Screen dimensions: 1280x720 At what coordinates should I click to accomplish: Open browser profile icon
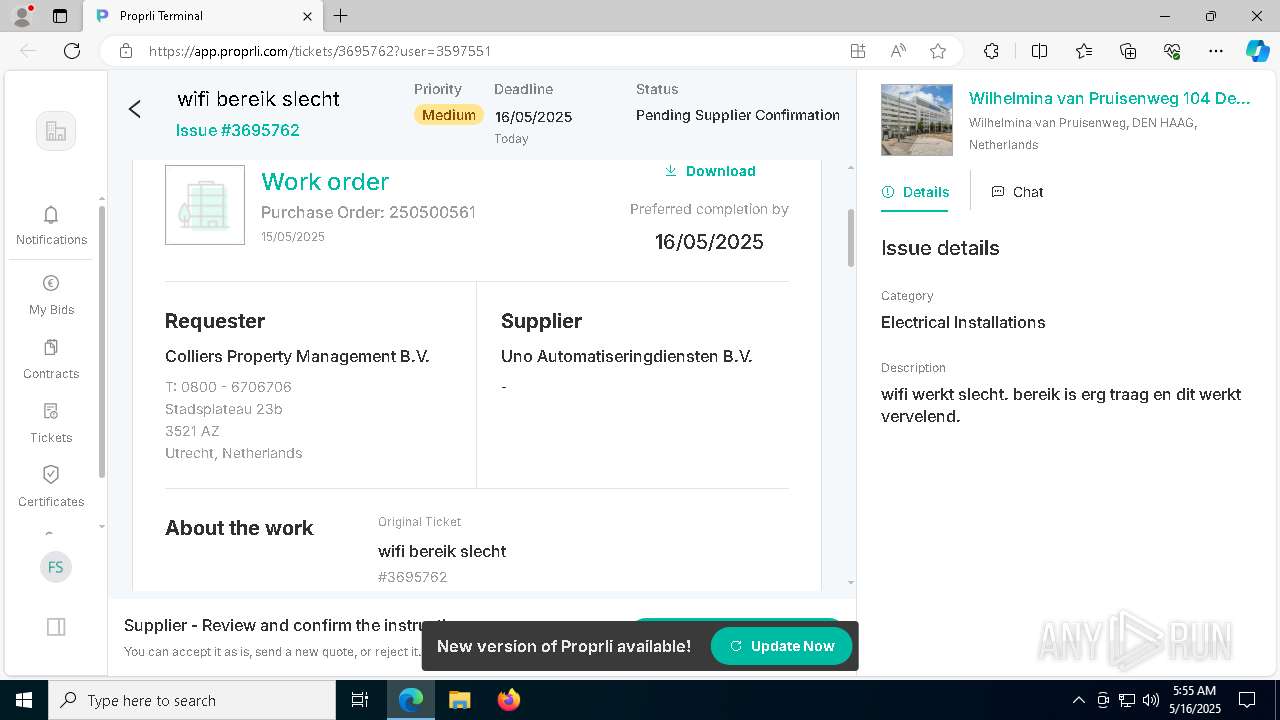[x=22, y=16]
